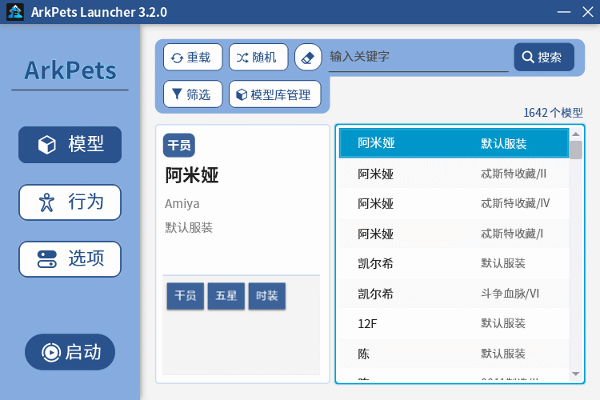The width and height of the screenshot is (600, 400).
Task: Click the model list scroll-down arrow
Action: [x=576, y=374]
